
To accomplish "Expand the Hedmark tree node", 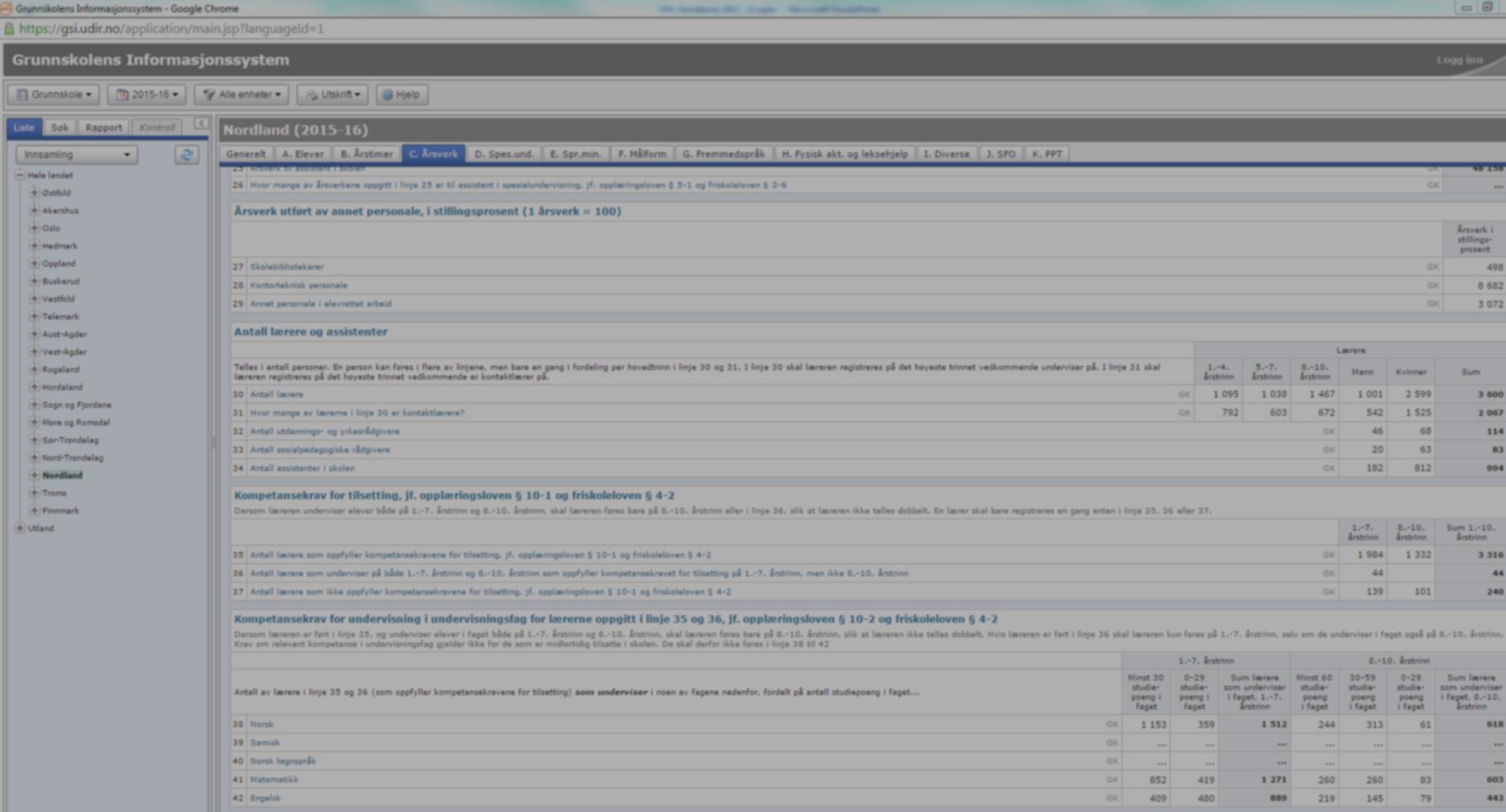I will 34,246.
